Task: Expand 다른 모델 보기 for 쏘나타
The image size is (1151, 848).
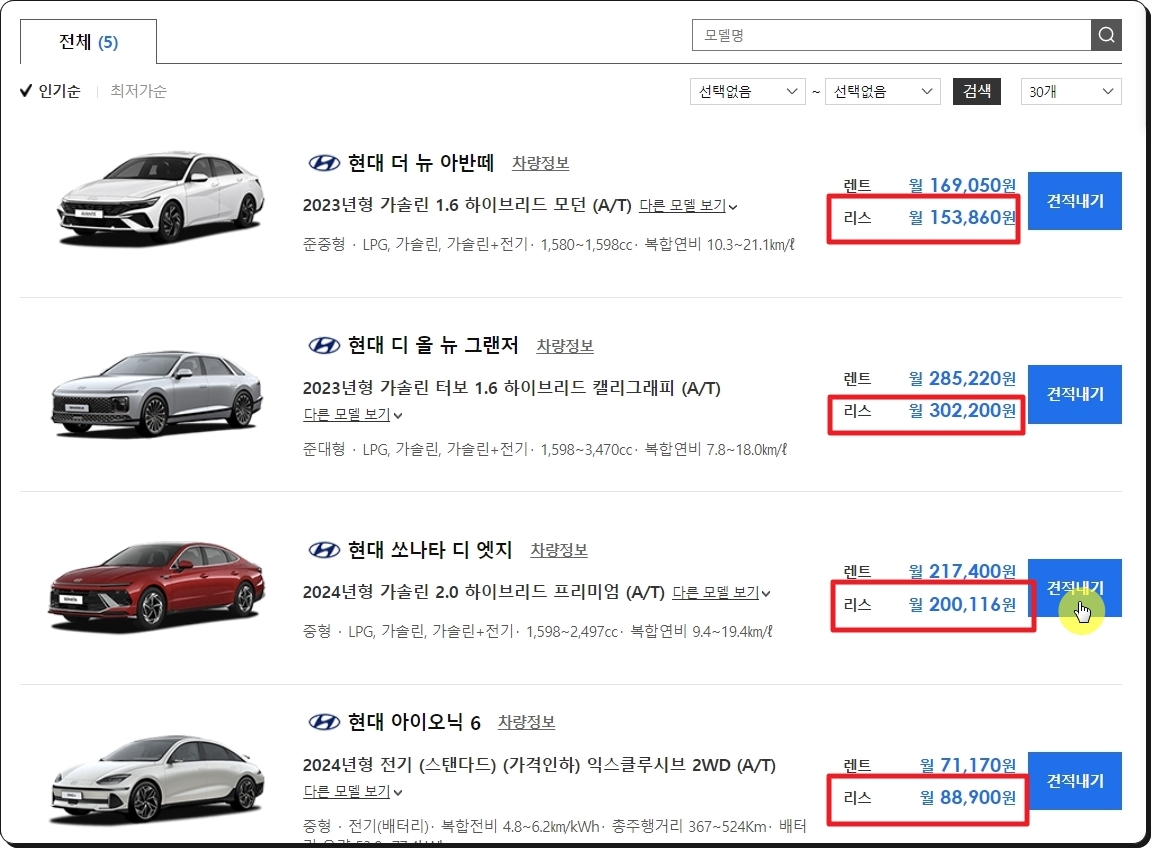Action: (721, 592)
